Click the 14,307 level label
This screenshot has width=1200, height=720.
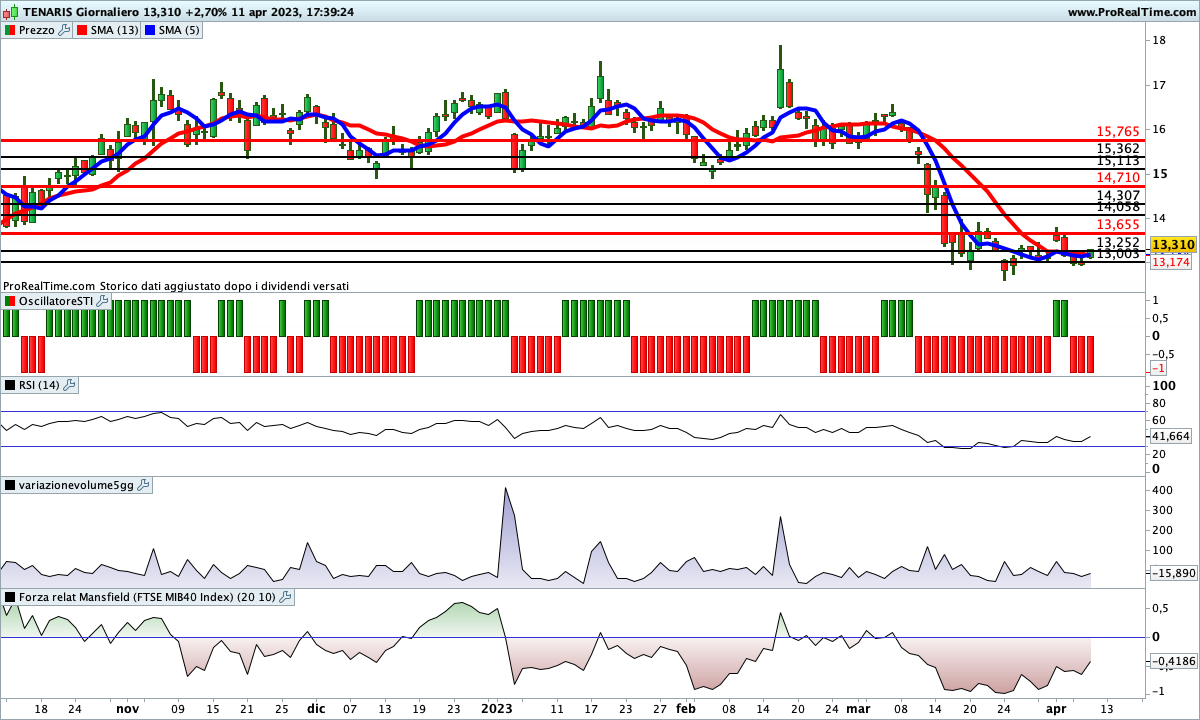pyautogui.click(x=1118, y=195)
